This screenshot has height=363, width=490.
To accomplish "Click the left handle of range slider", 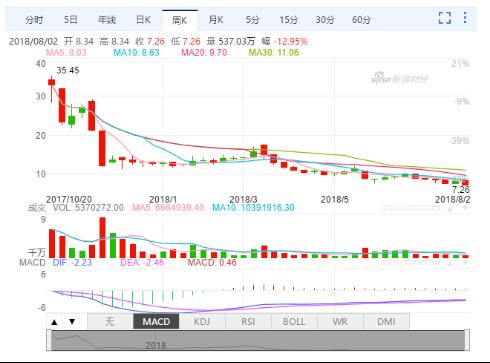I will click(49, 340).
